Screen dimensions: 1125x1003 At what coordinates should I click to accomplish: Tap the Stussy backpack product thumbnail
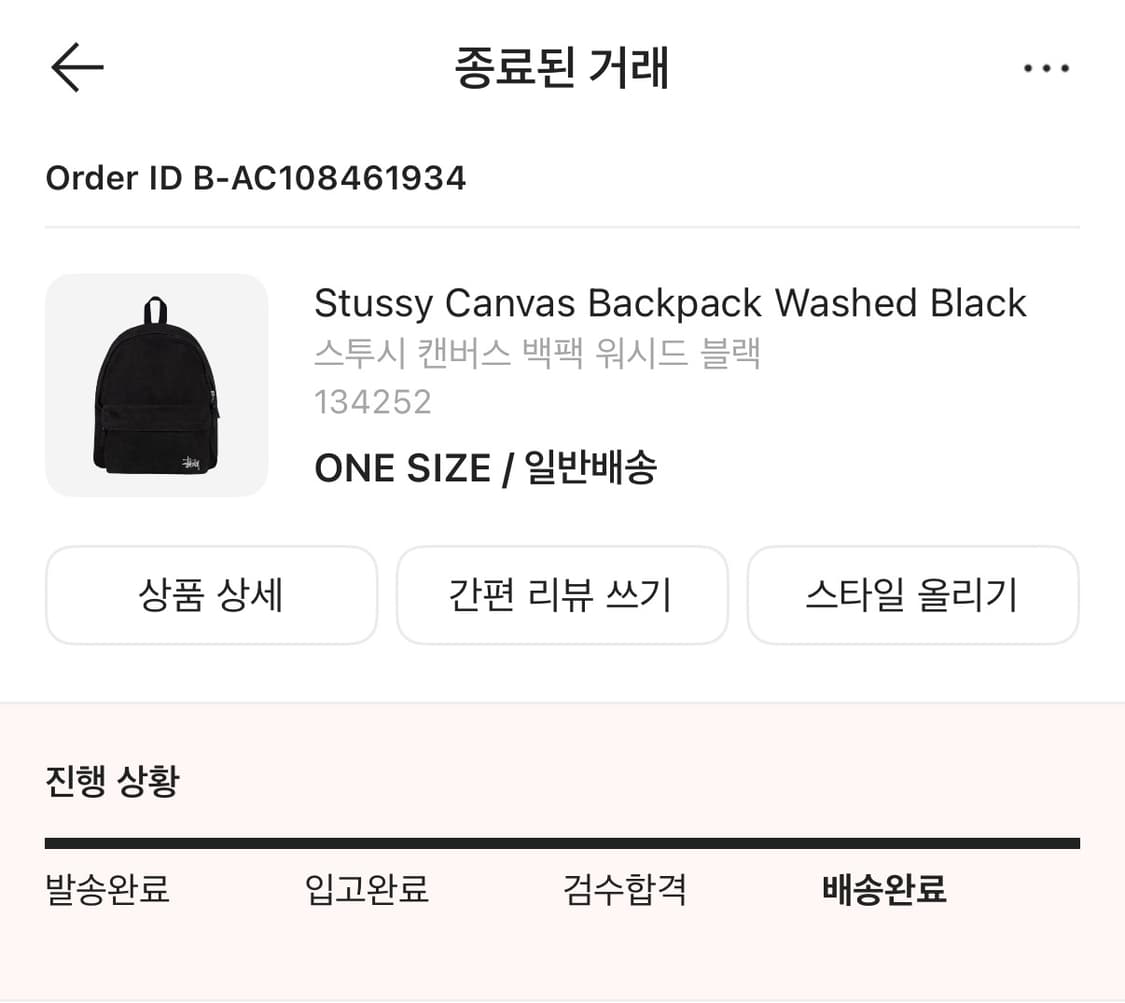point(156,386)
